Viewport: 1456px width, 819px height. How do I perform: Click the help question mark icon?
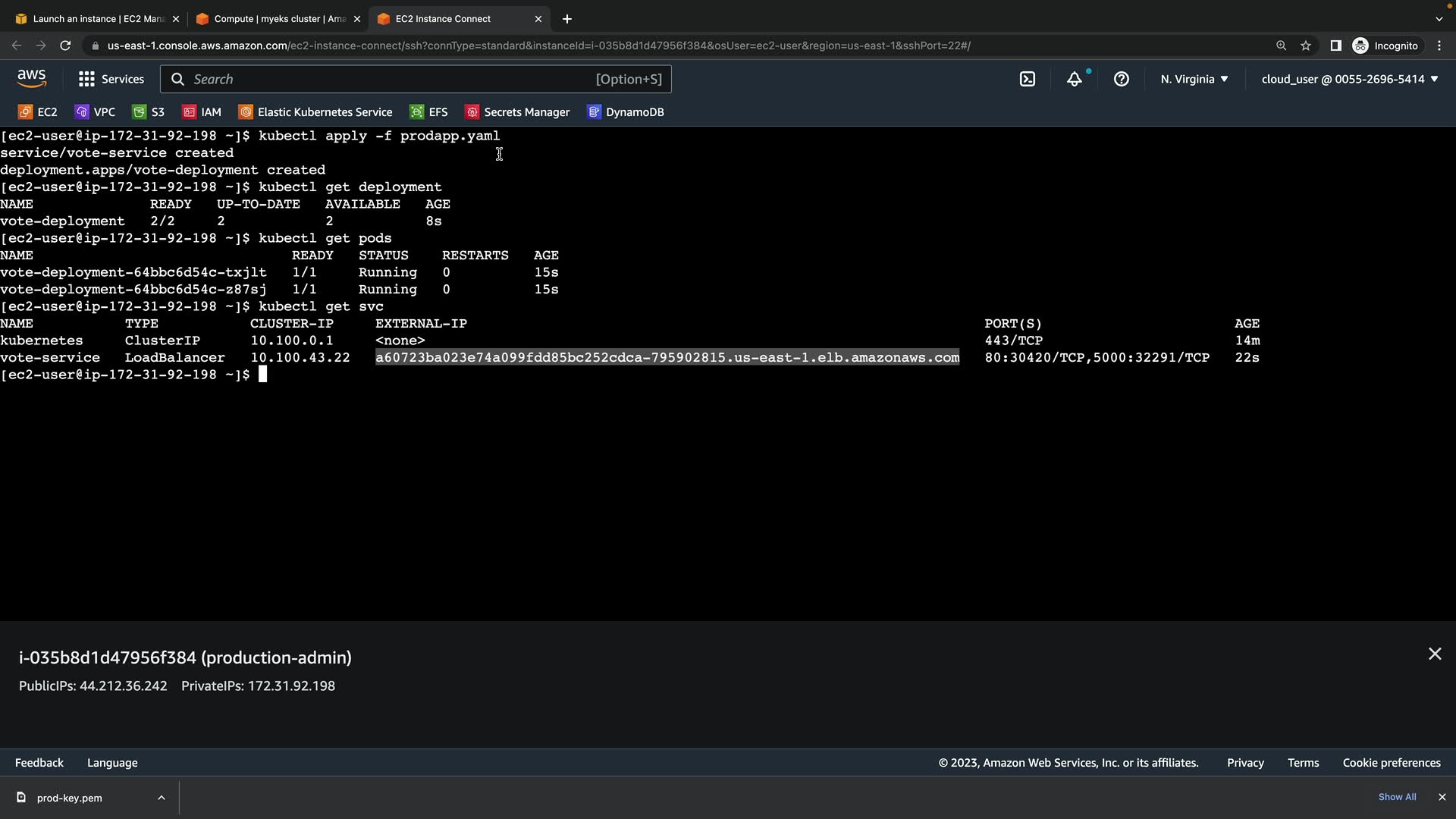click(1121, 79)
